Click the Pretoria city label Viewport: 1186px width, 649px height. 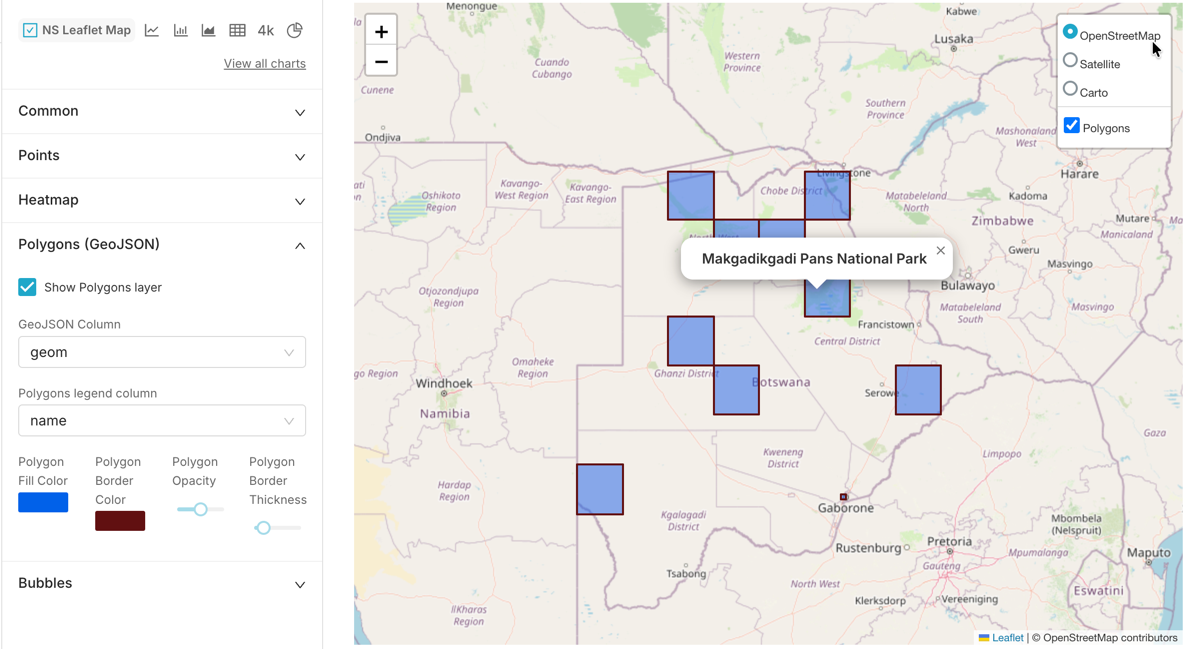pyautogui.click(x=949, y=542)
